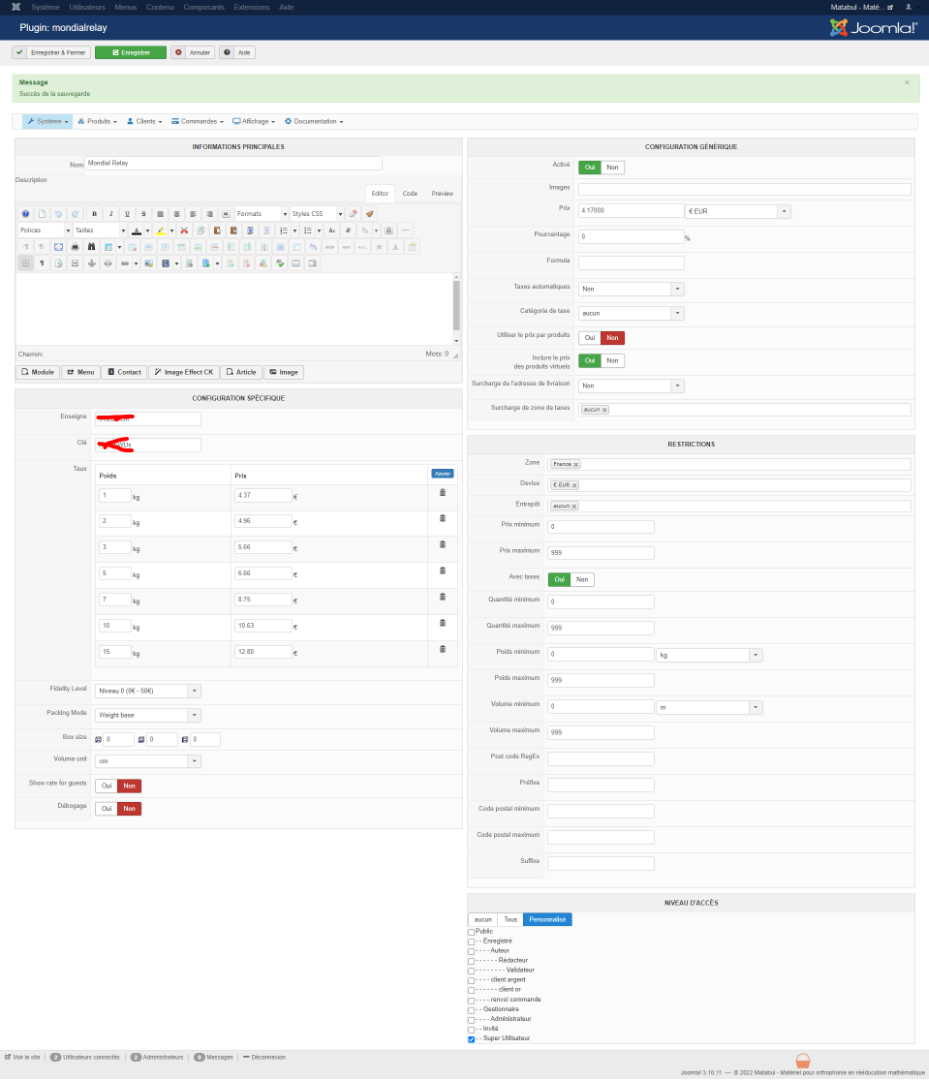Open the Commandes menu
Screen dimensions: 929x1080
(x=198, y=121)
